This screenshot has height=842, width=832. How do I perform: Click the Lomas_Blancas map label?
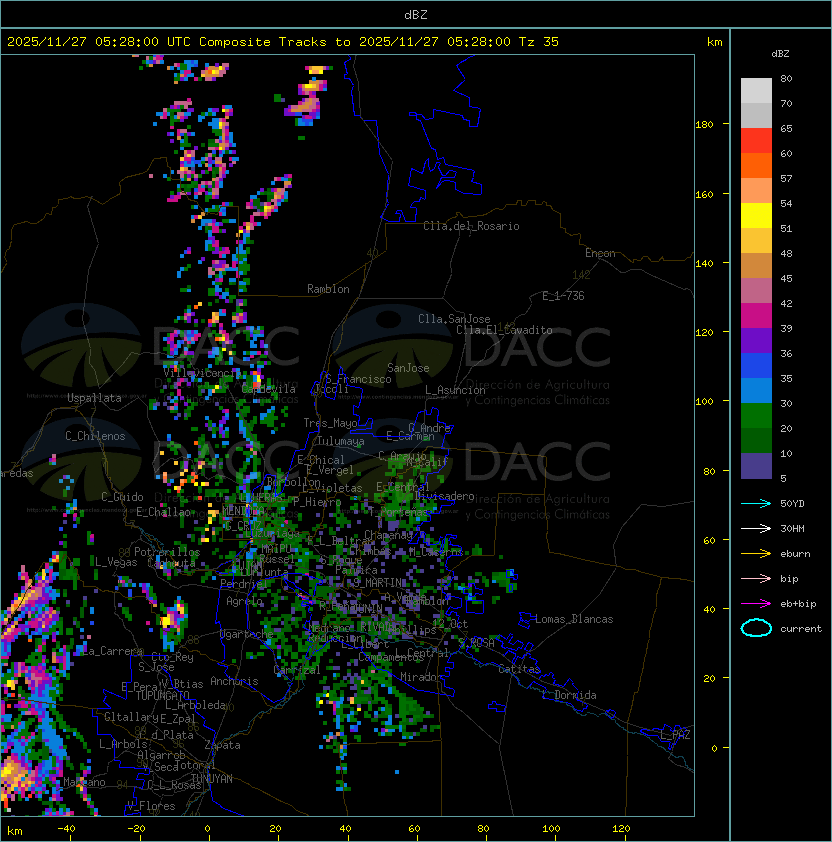tap(574, 619)
